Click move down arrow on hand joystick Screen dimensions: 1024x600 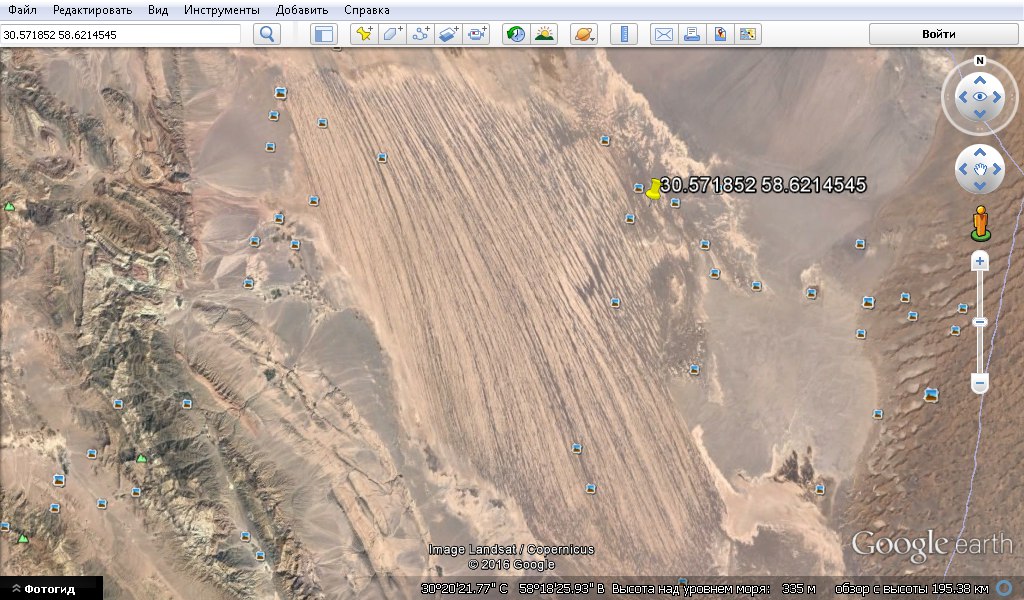pos(980,186)
